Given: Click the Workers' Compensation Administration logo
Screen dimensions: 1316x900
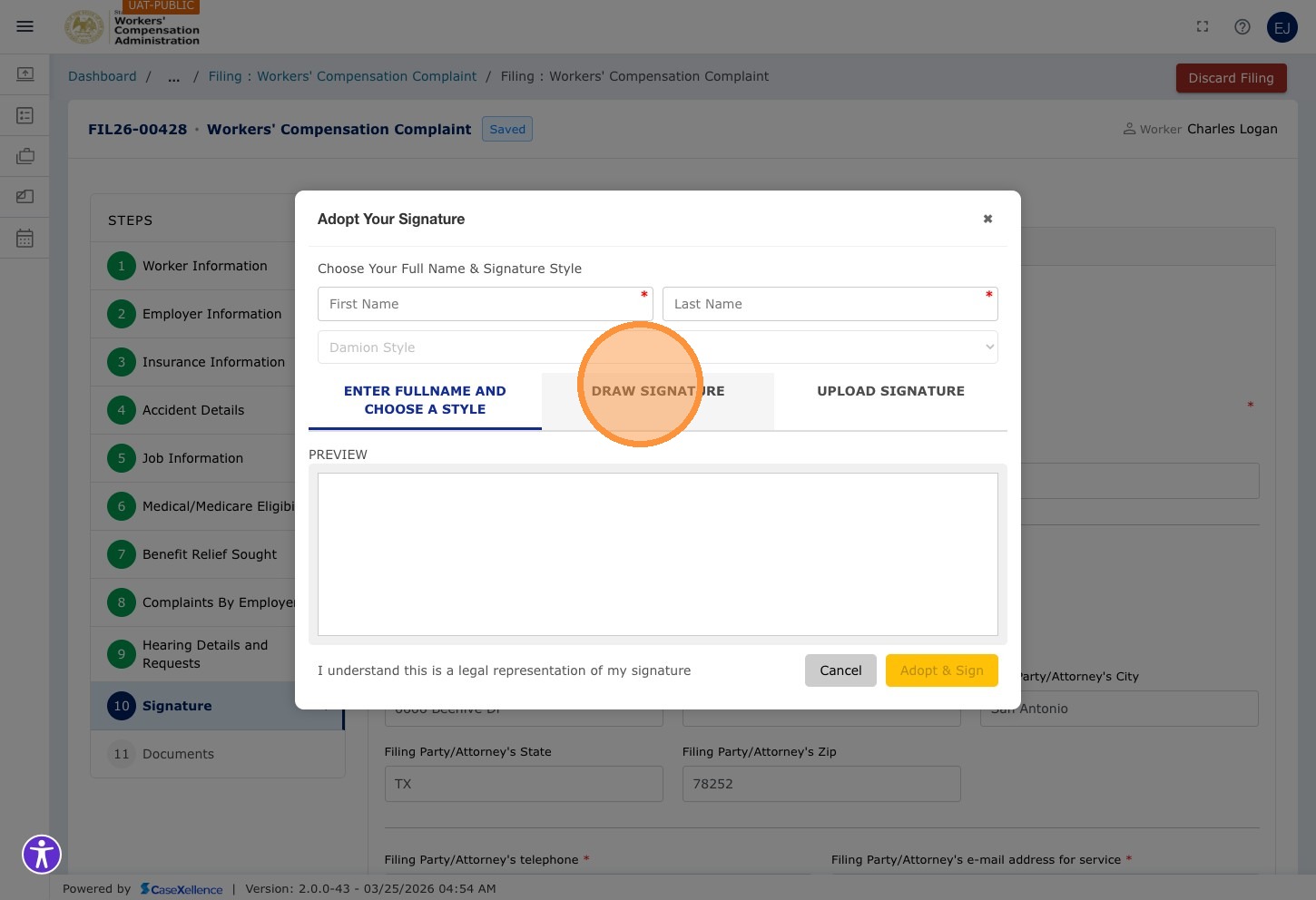Looking at the screenshot, I should click(133, 27).
